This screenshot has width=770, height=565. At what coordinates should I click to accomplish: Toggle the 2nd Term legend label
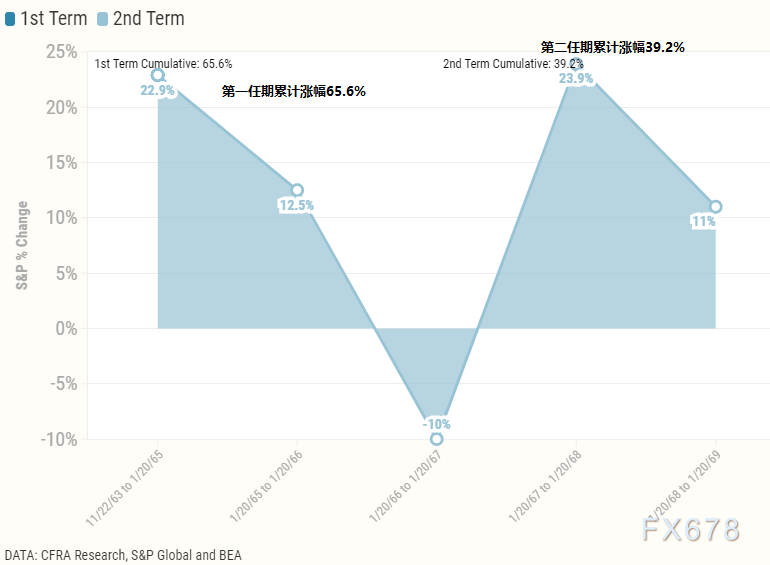(x=148, y=19)
